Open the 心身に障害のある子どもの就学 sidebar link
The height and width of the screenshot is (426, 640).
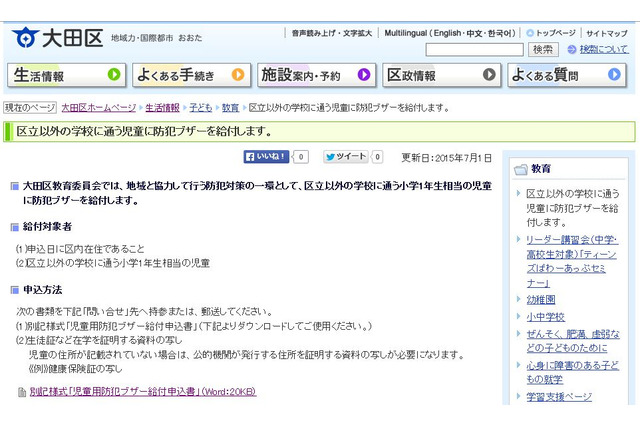572,372
